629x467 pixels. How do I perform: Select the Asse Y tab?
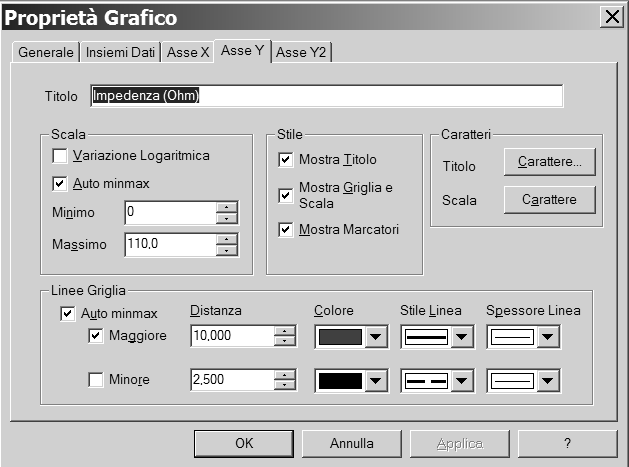point(243,51)
